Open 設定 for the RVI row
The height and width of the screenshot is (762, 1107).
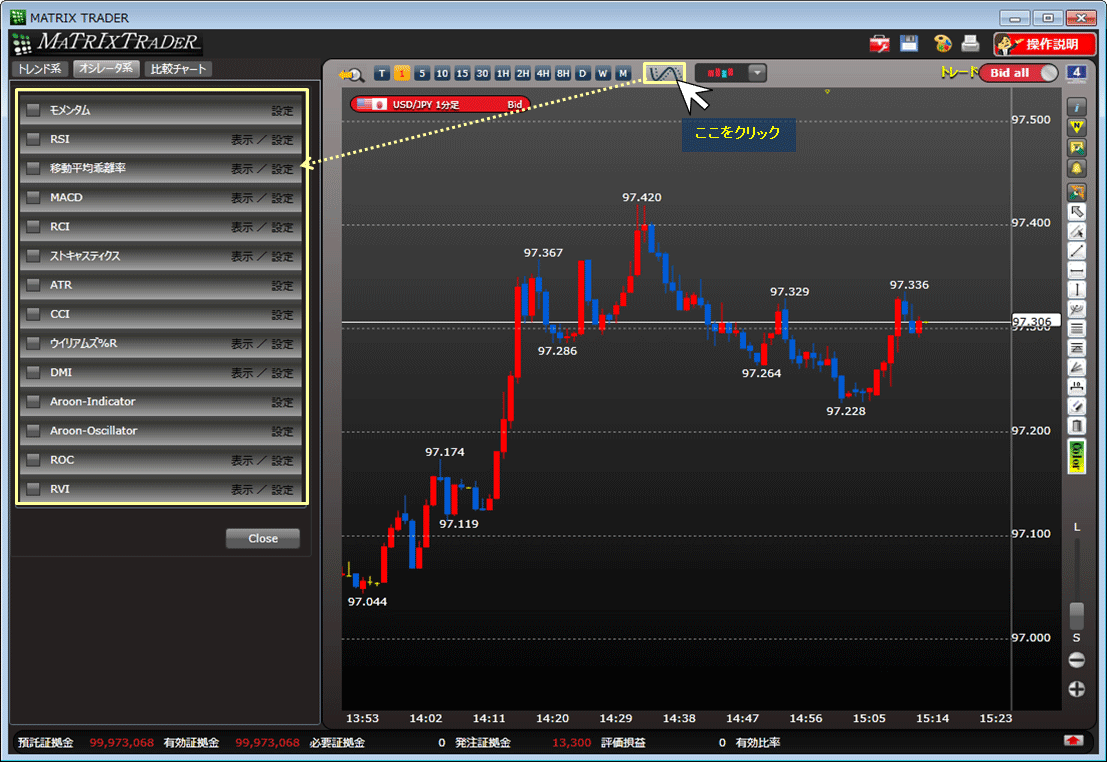282,489
